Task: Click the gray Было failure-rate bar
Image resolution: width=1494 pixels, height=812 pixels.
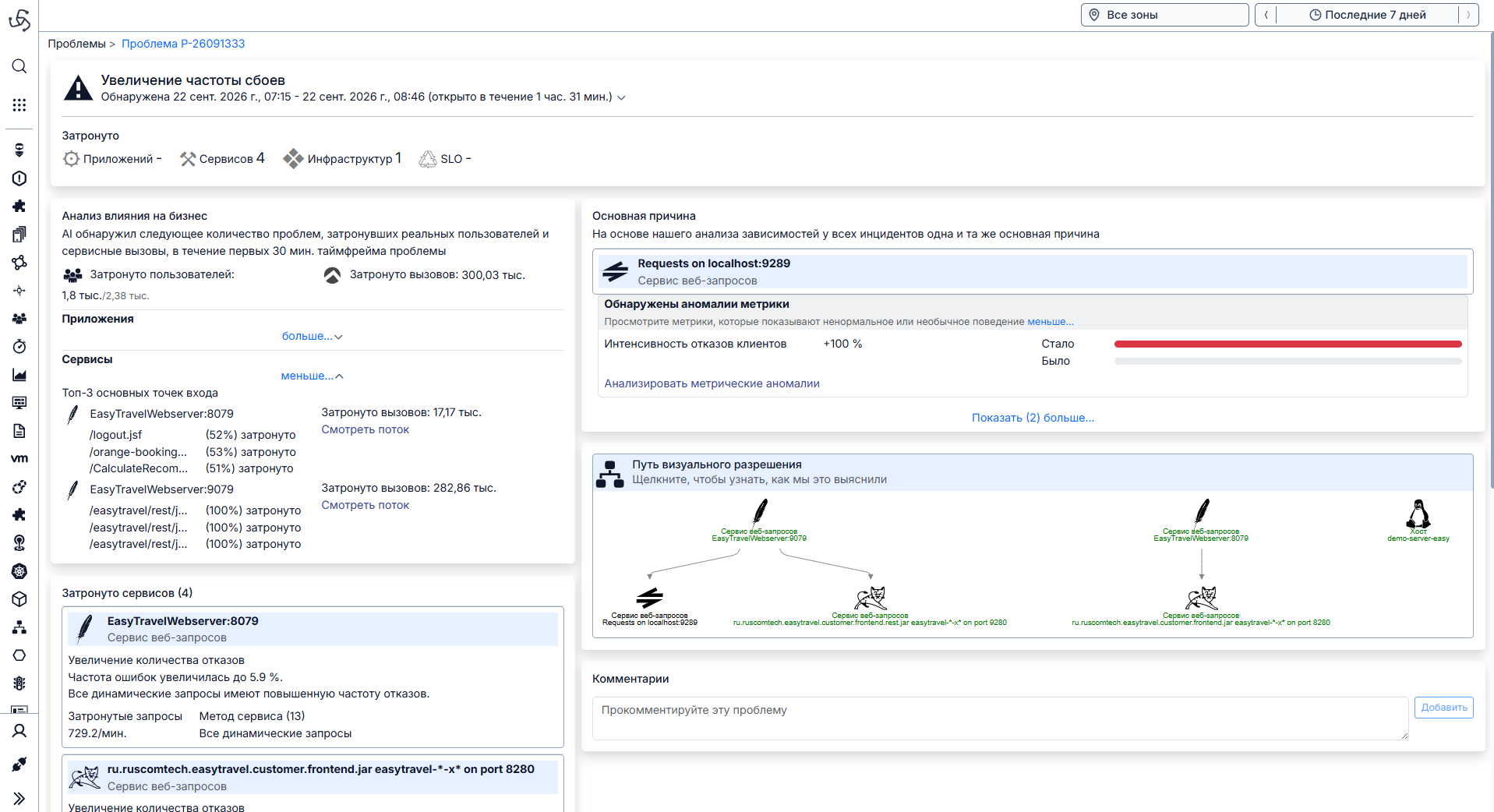Action: point(1287,361)
